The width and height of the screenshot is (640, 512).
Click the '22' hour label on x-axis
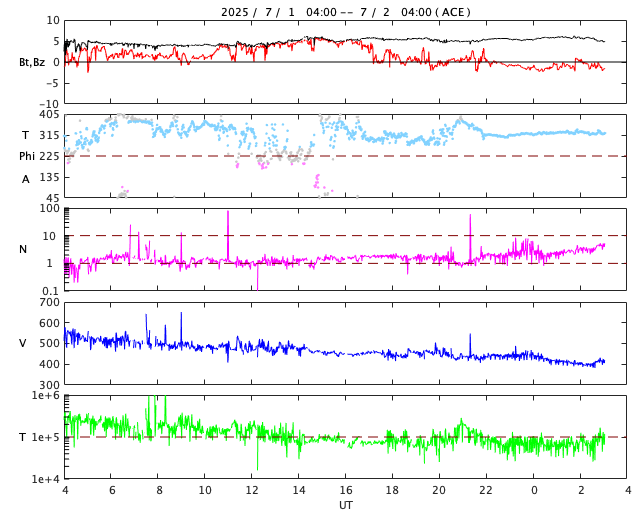click(486, 490)
